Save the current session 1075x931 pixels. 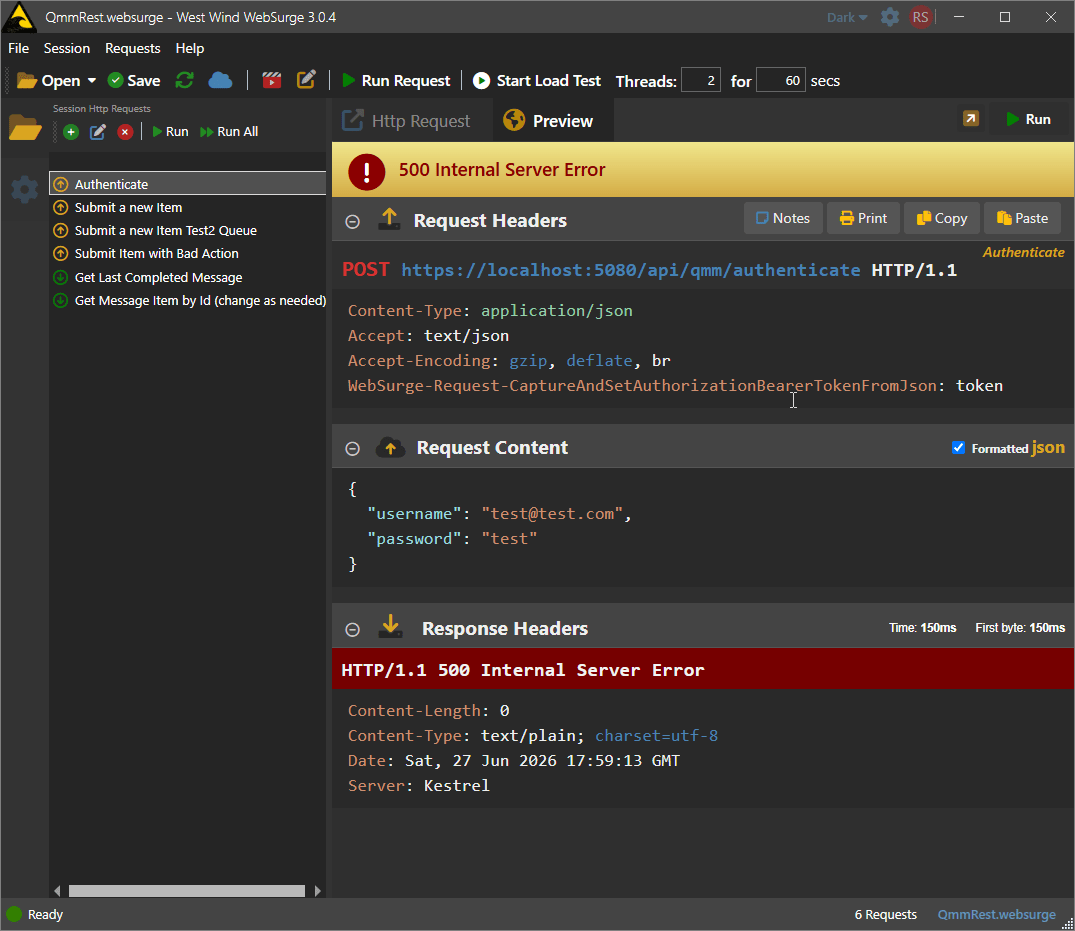tap(134, 81)
